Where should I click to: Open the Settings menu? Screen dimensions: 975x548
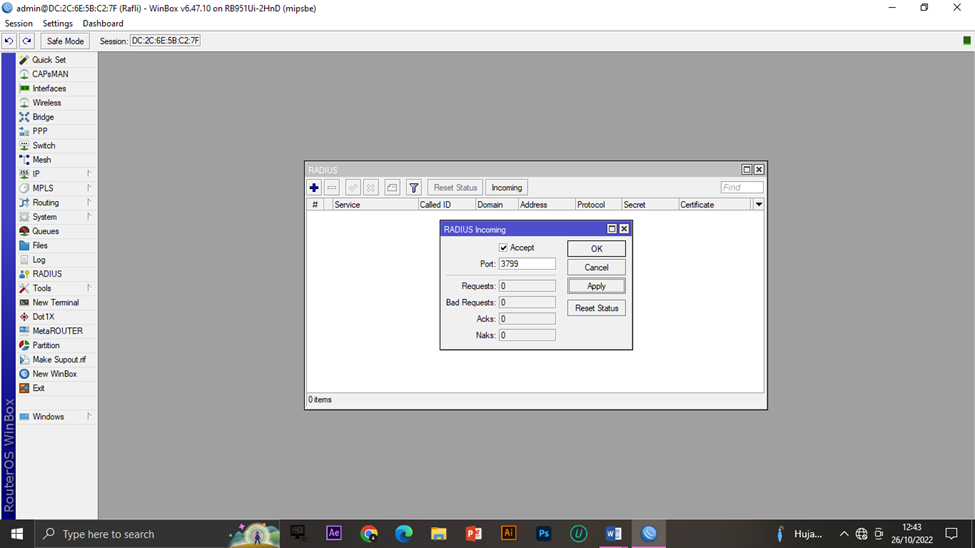[x=57, y=24]
